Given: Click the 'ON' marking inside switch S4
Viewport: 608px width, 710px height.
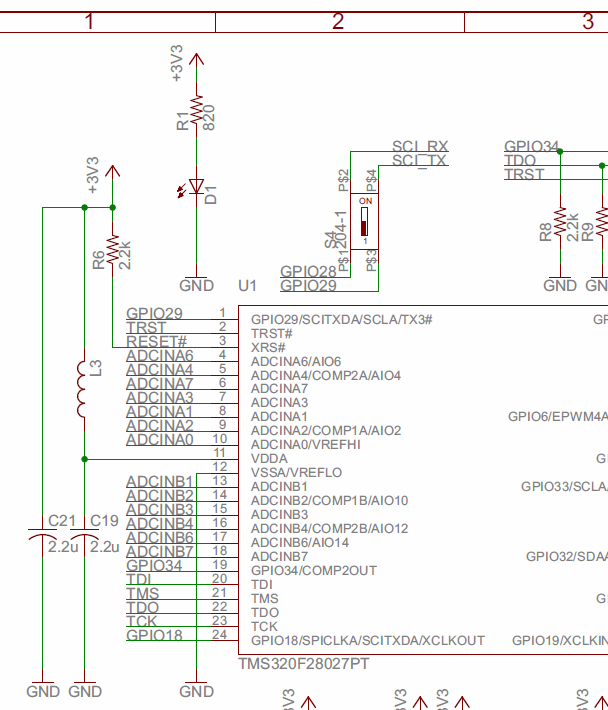Looking at the screenshot, I should point(365,201).
